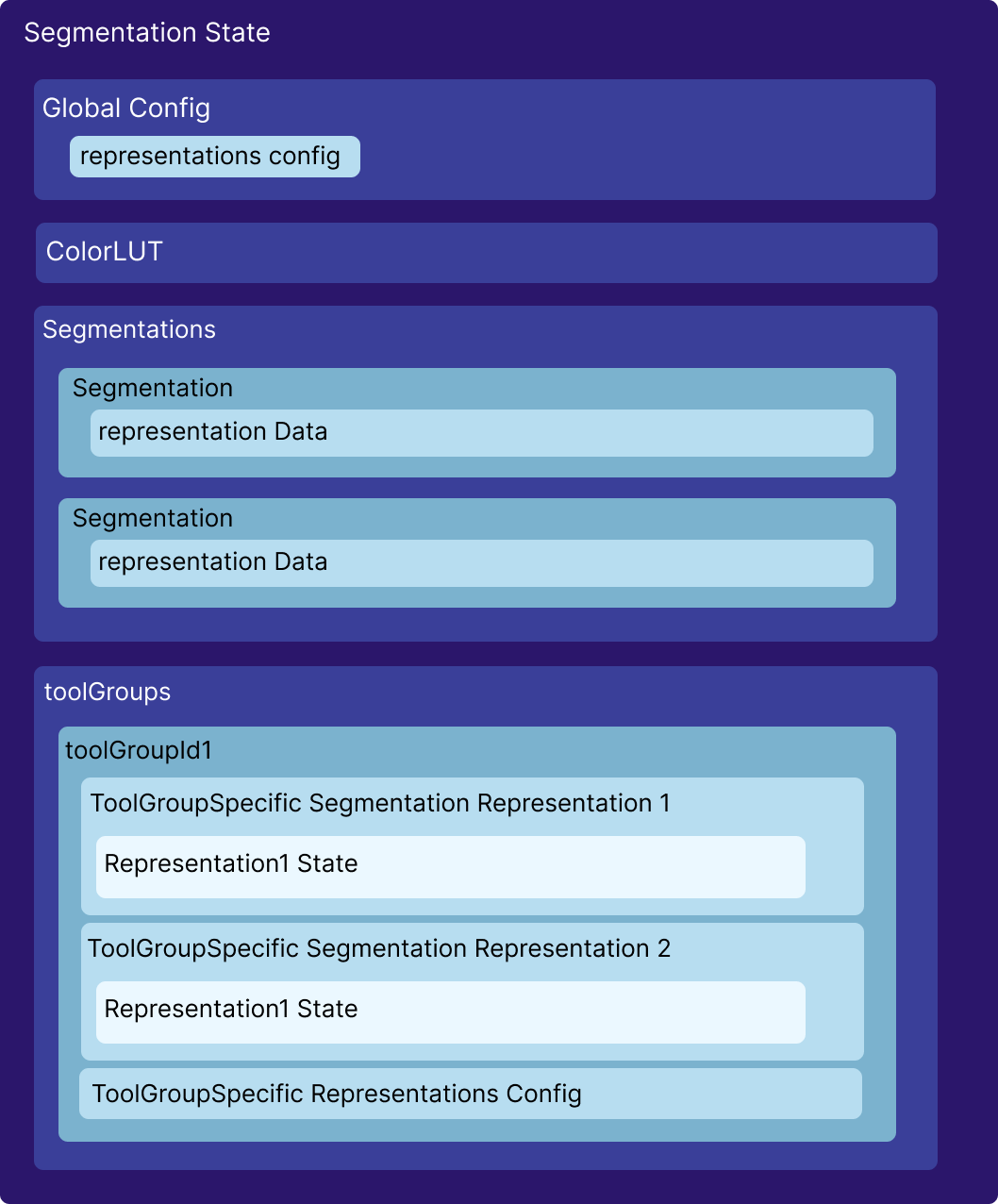
Task: Click the toolGroupId1 label
Action: pyautogui.click(x=139, y=750)
